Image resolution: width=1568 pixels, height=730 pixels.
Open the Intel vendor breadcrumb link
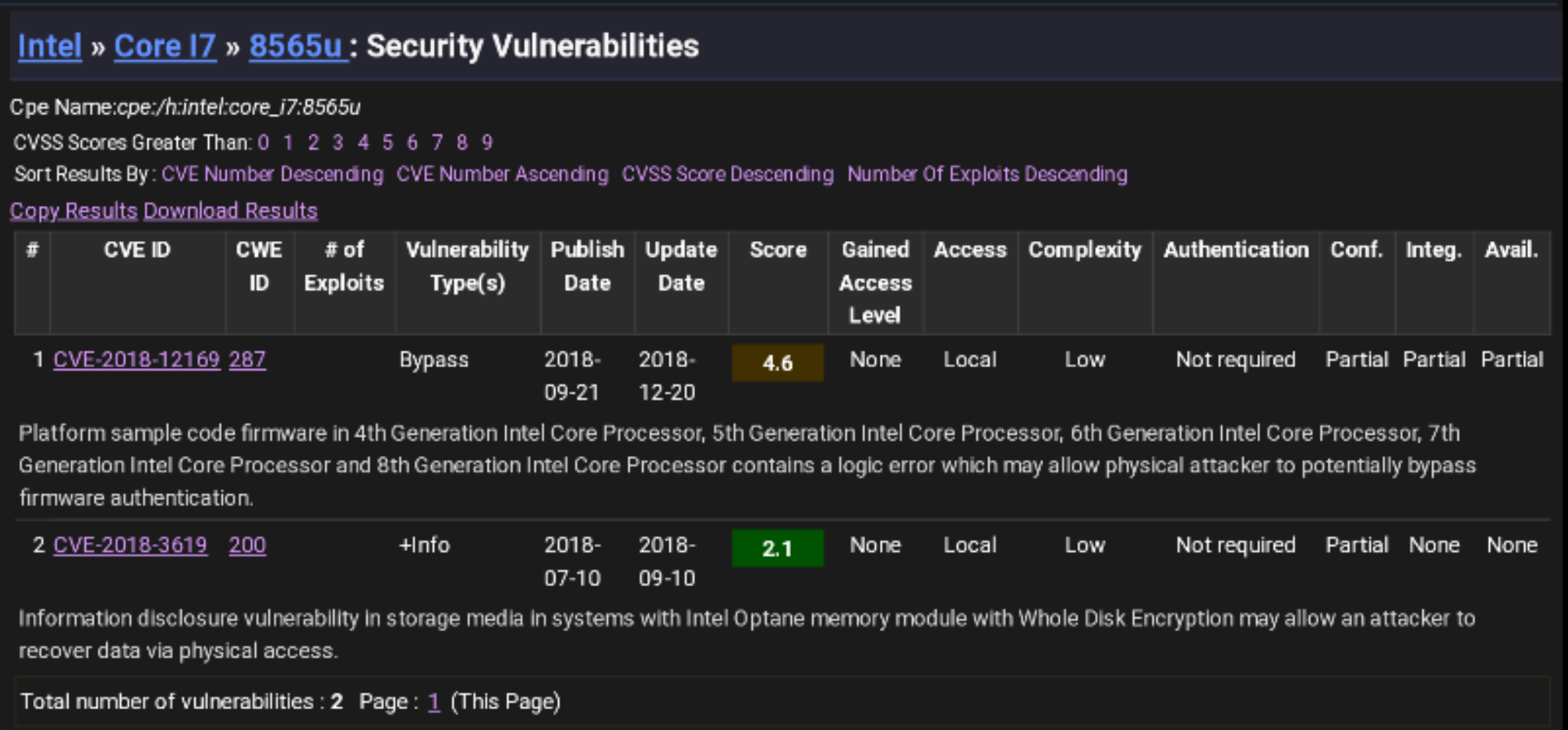coord(50,46)
